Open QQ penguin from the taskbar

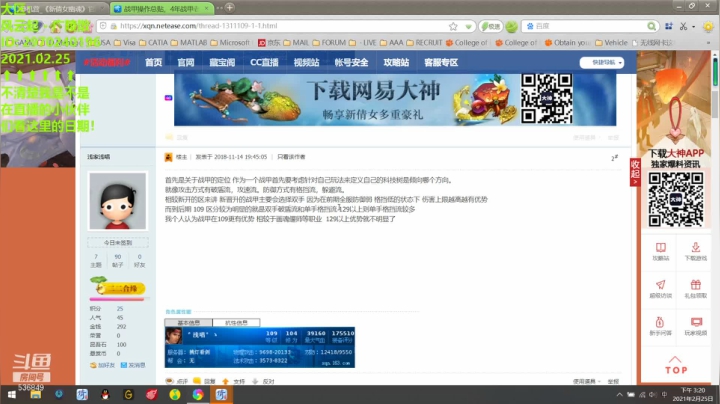[x=105, y=394]
